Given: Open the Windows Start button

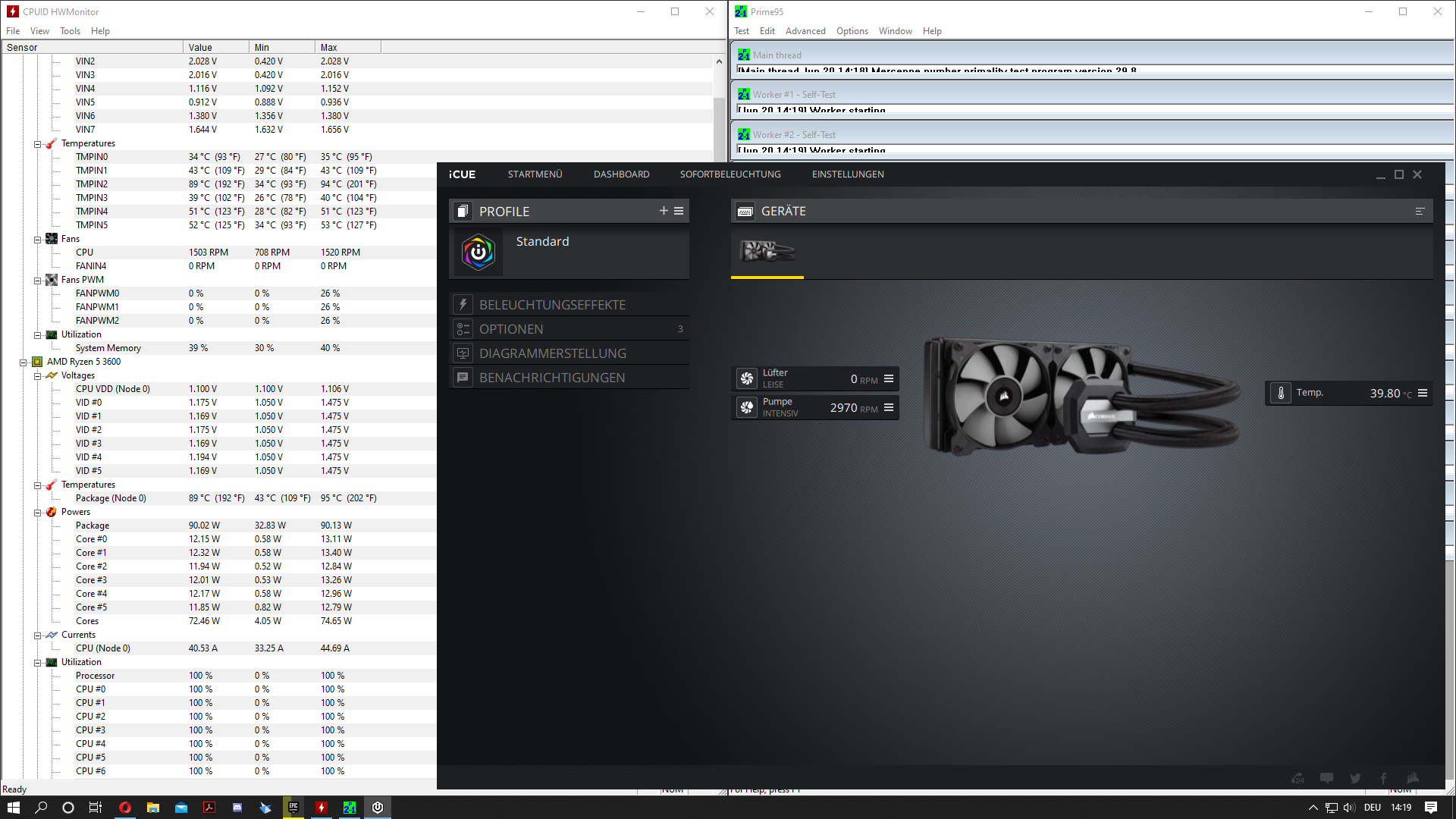Looking at the screenshot, I should tap(13, 807).
